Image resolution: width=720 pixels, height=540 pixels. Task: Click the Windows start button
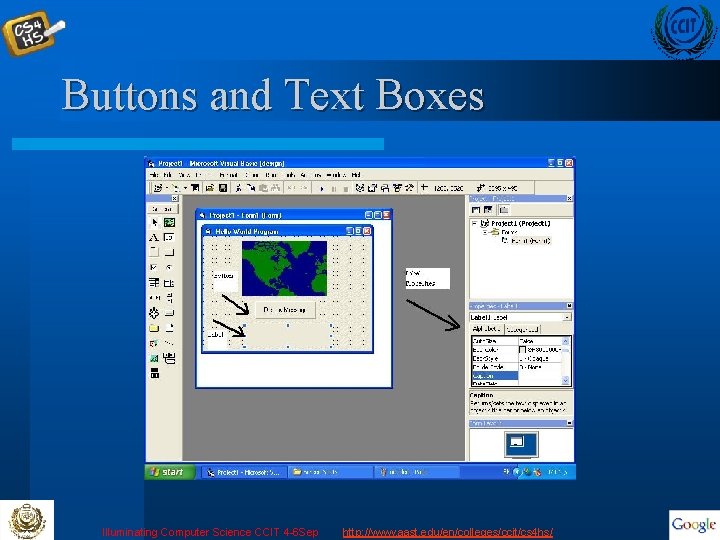click(x=170, y=472)
